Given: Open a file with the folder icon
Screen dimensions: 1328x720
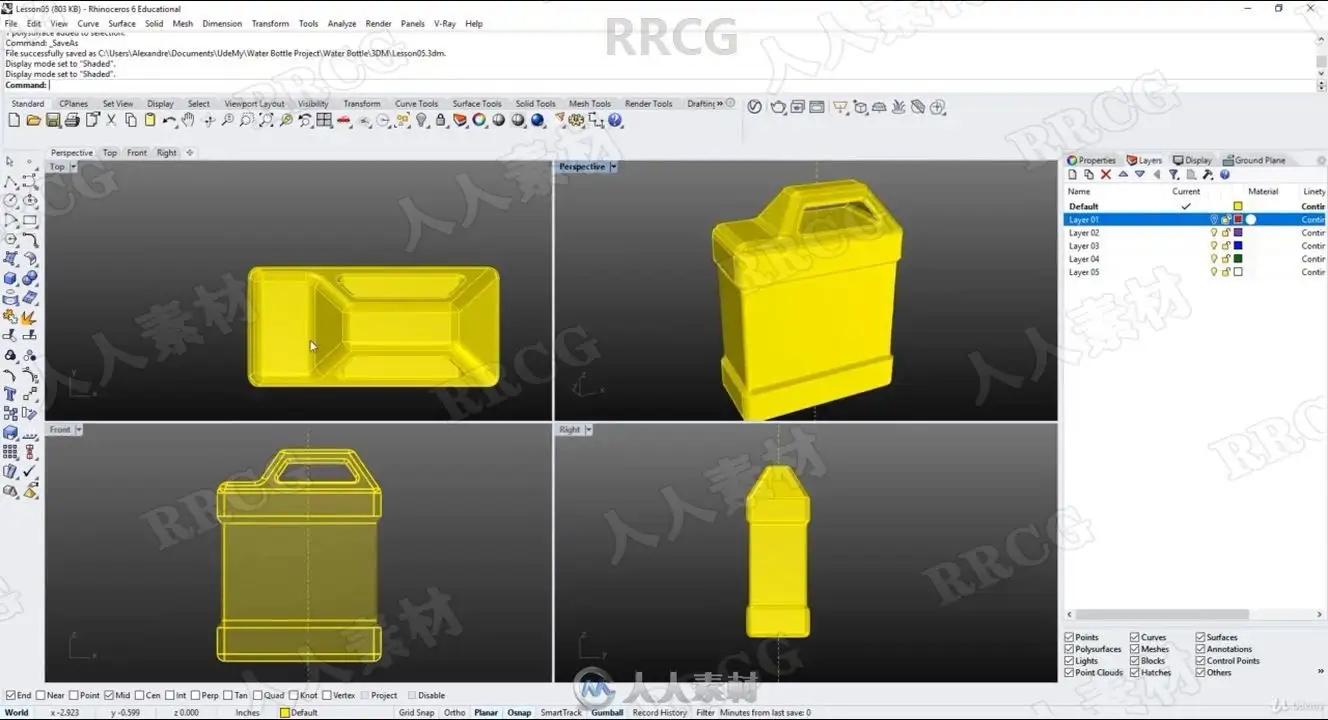Looking at the screenshot, I should click(x=33, y=120).
